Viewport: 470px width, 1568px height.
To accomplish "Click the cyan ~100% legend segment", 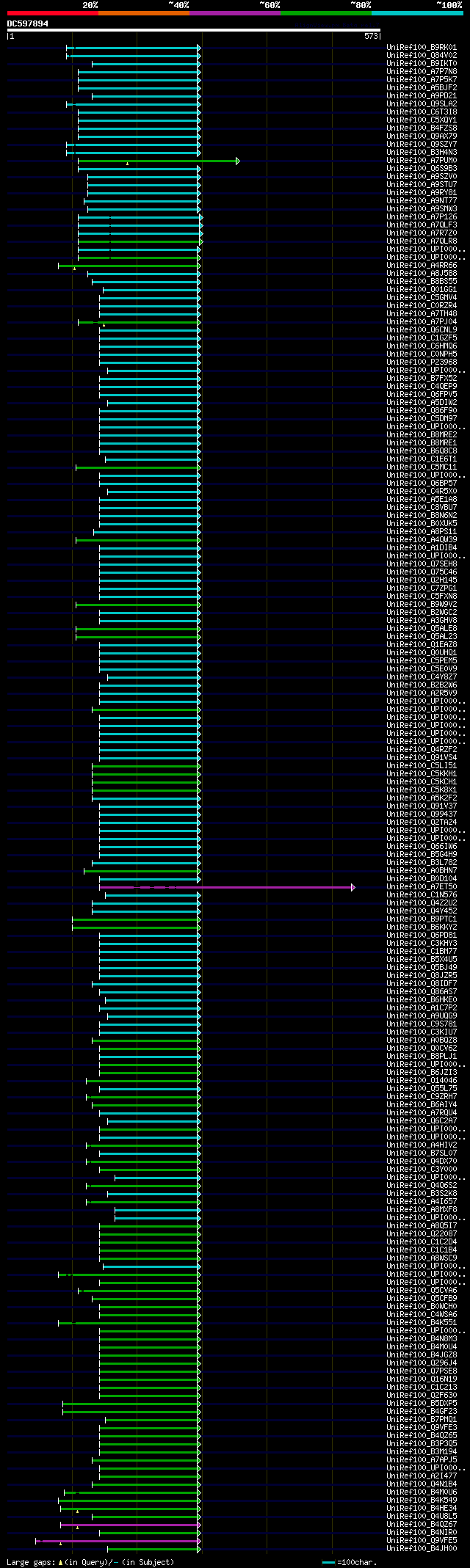I will pyautogui.click(x=417, y=13).
